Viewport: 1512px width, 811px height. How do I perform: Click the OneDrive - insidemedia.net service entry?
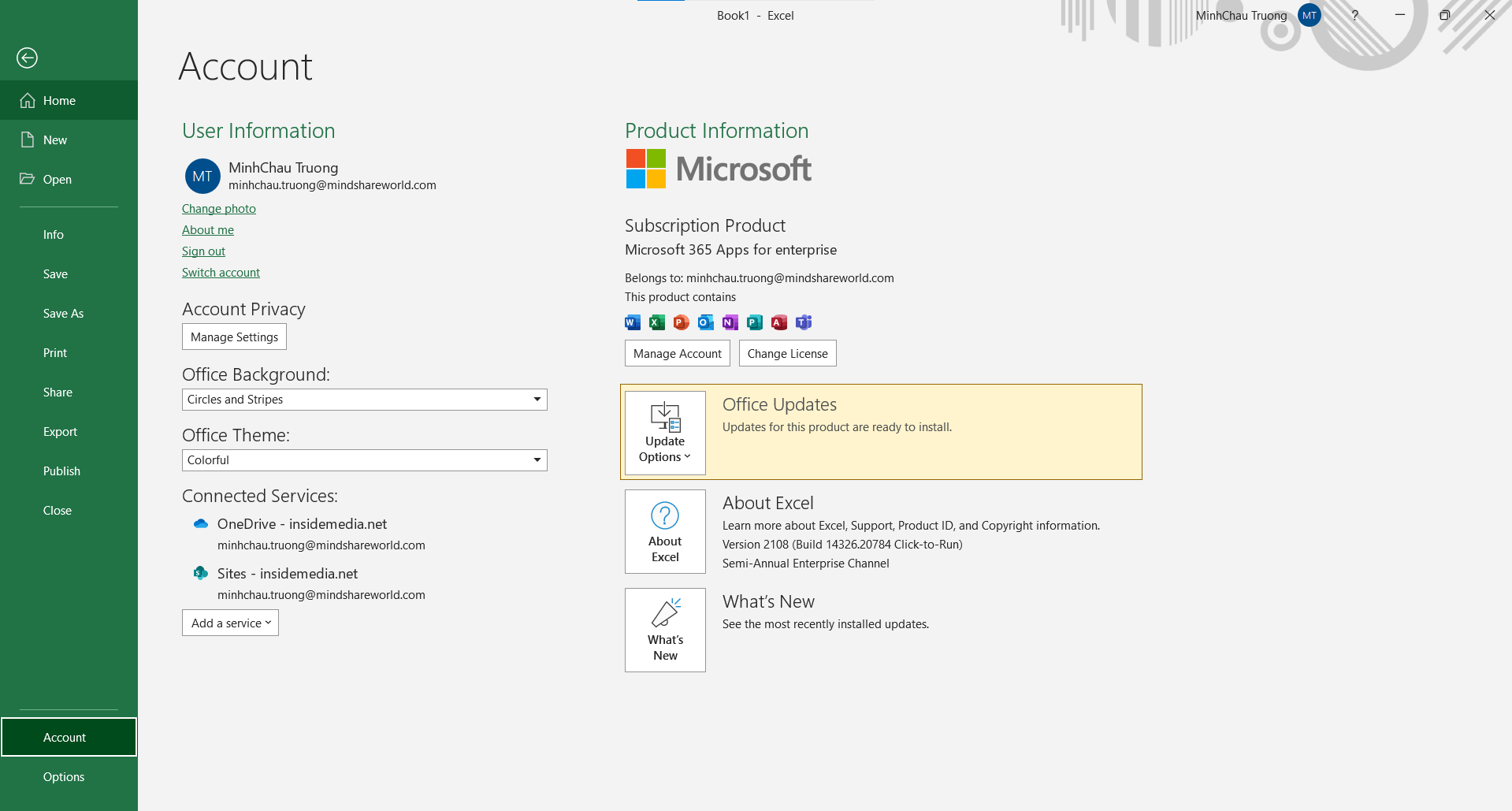pyautogui.click(x=302, y=523)
